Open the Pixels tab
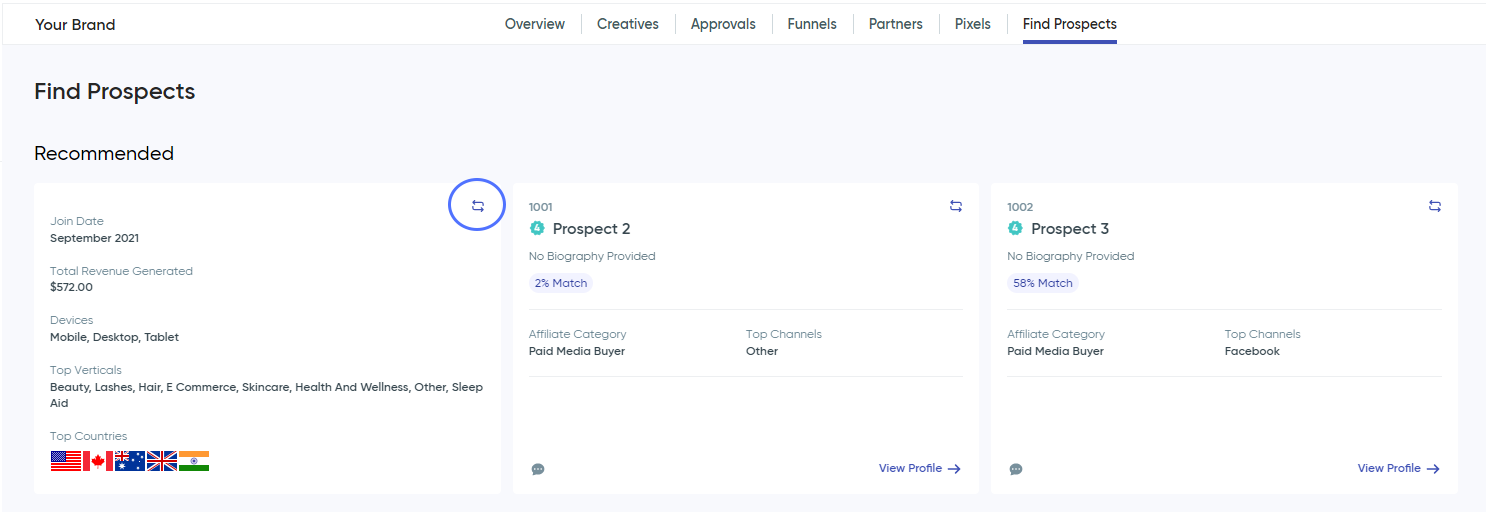Viewport: 1486px width, 512px height. pos(973,24)
